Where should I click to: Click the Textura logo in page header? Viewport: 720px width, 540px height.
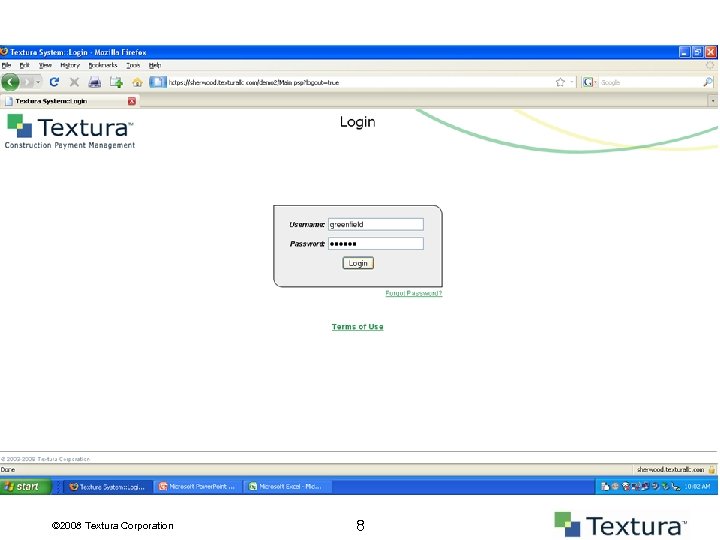tap(70, 131)
